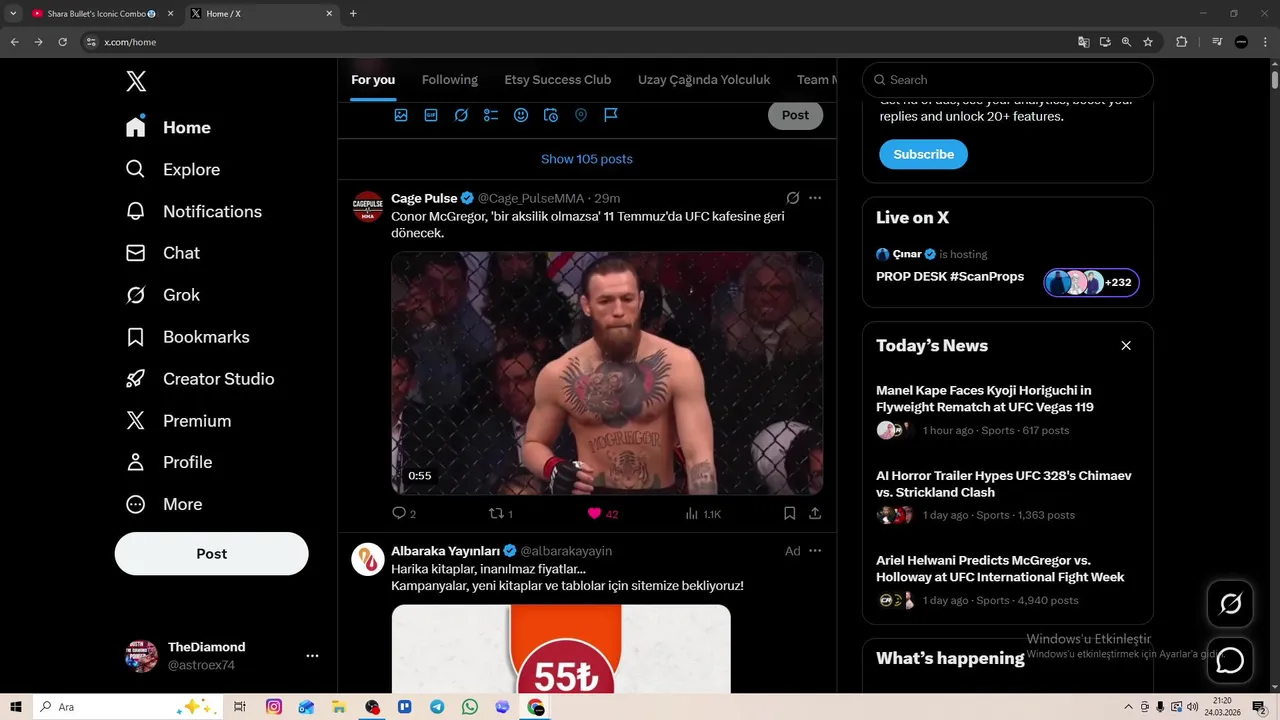
Task: Open Instagram from the Windows taskbar
Action: (x=274, y=707)
